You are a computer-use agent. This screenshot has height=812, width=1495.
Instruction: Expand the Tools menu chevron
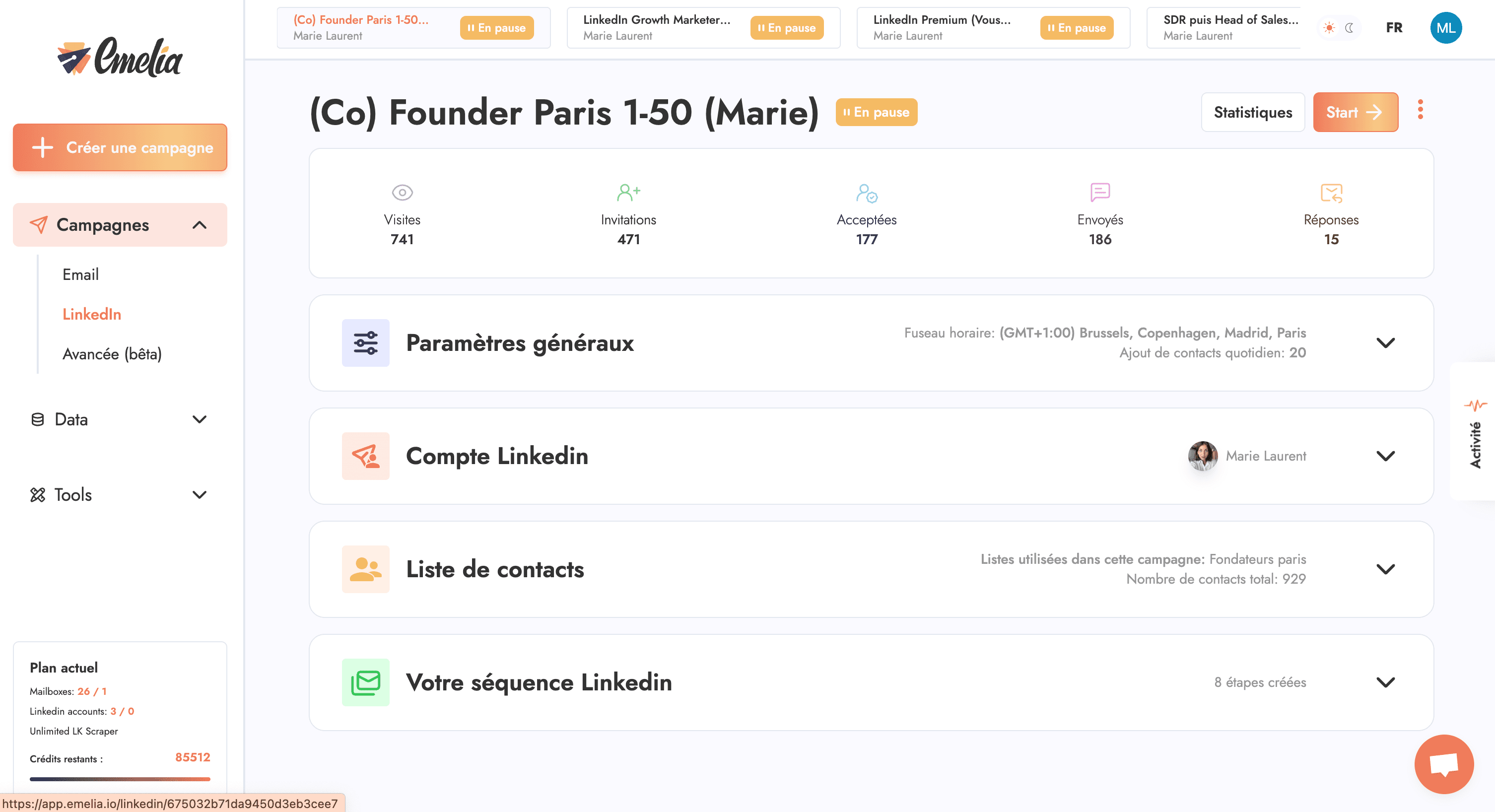pos(199,494)
